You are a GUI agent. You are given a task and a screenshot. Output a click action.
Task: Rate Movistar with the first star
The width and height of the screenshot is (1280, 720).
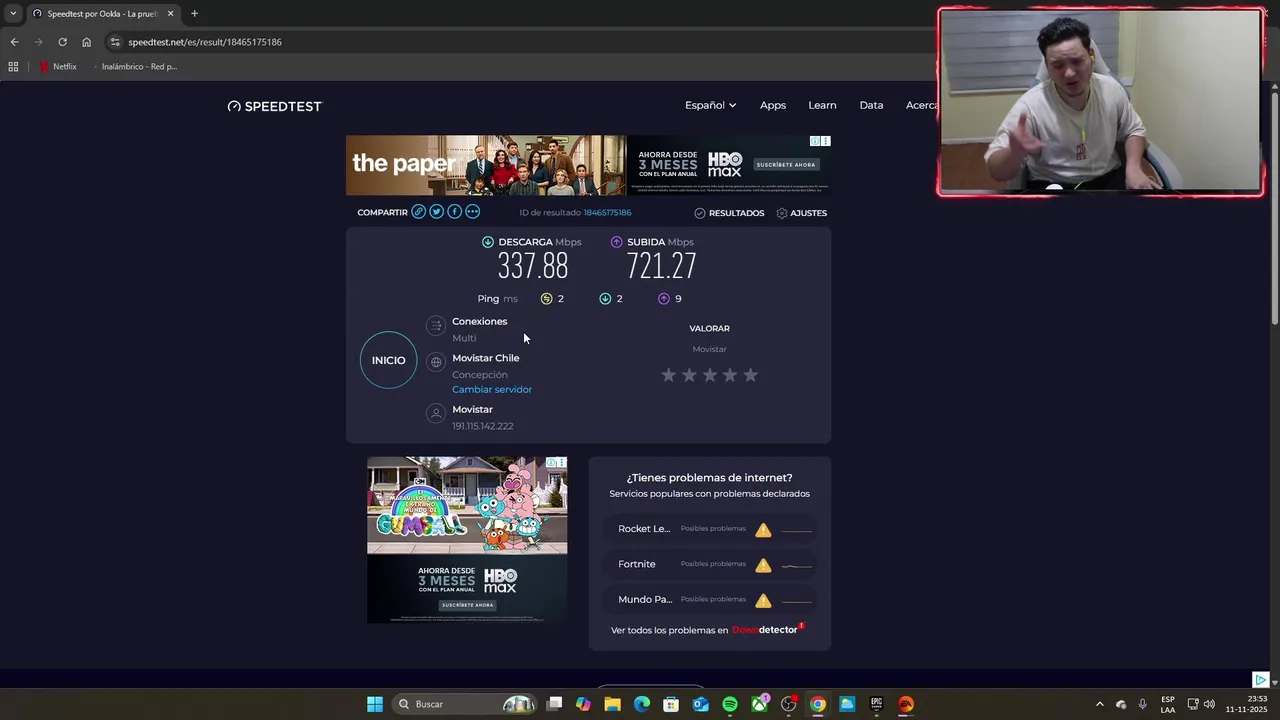tap(668, 375)
